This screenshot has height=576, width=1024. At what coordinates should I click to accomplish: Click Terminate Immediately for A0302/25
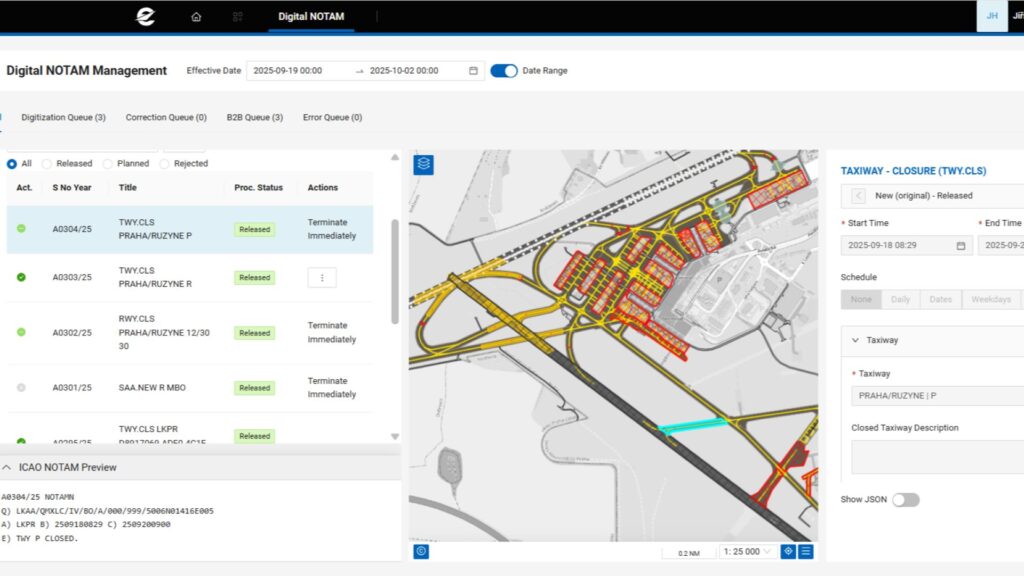(331, 332)
